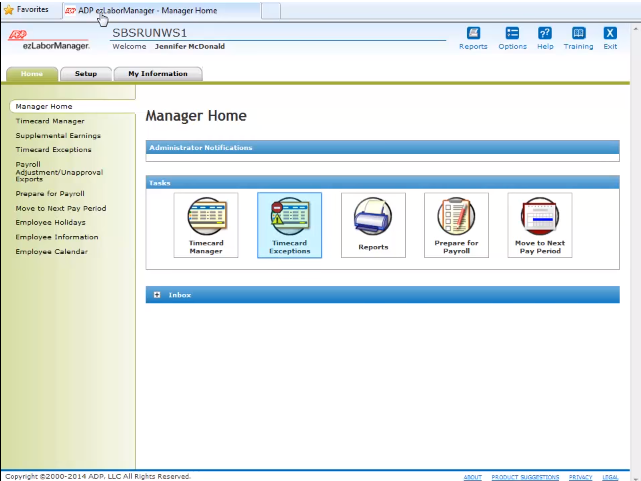Open the Prepare for Payroll task icon
The width and height of the screenshot is (641, 481).
[x=456, y=224]
